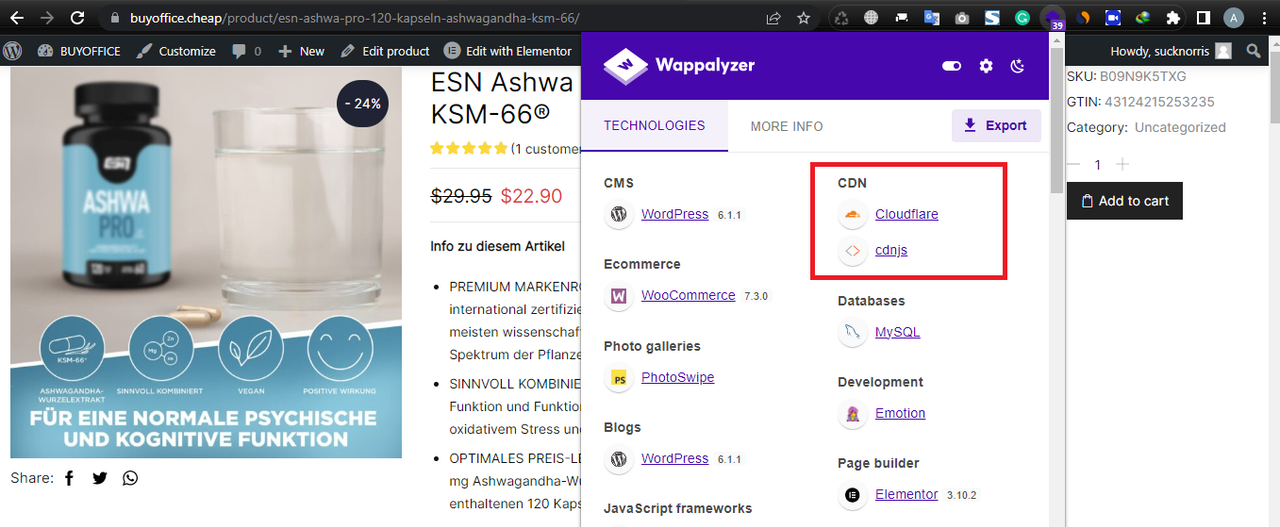Image resolution: width=1280 pixels, height=527 pixels.
Task: Open Uncategorized category link
Action: point(1179,127)
